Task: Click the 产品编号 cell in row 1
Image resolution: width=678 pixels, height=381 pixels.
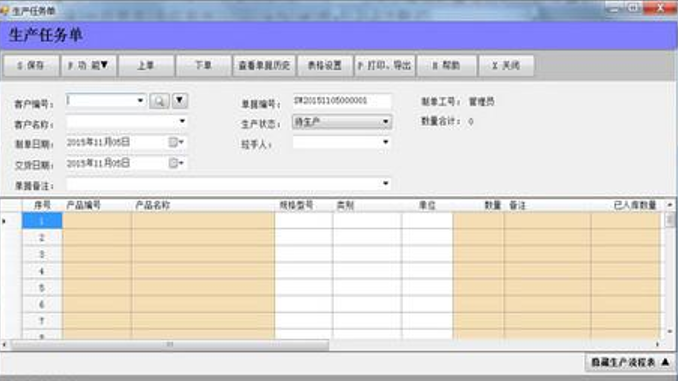Action: point(97,221)
